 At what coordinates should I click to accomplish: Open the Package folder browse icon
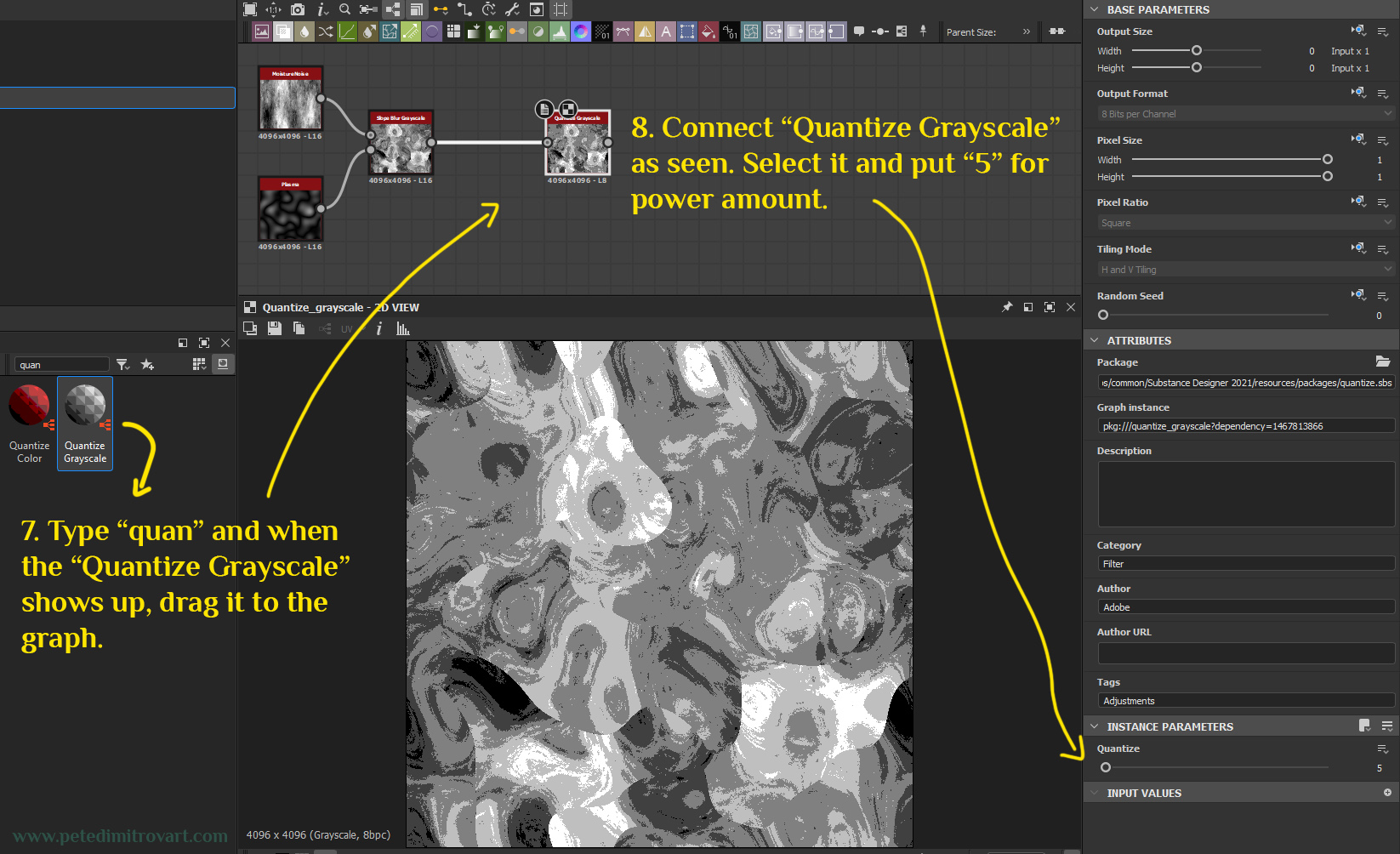[1383, 362]
